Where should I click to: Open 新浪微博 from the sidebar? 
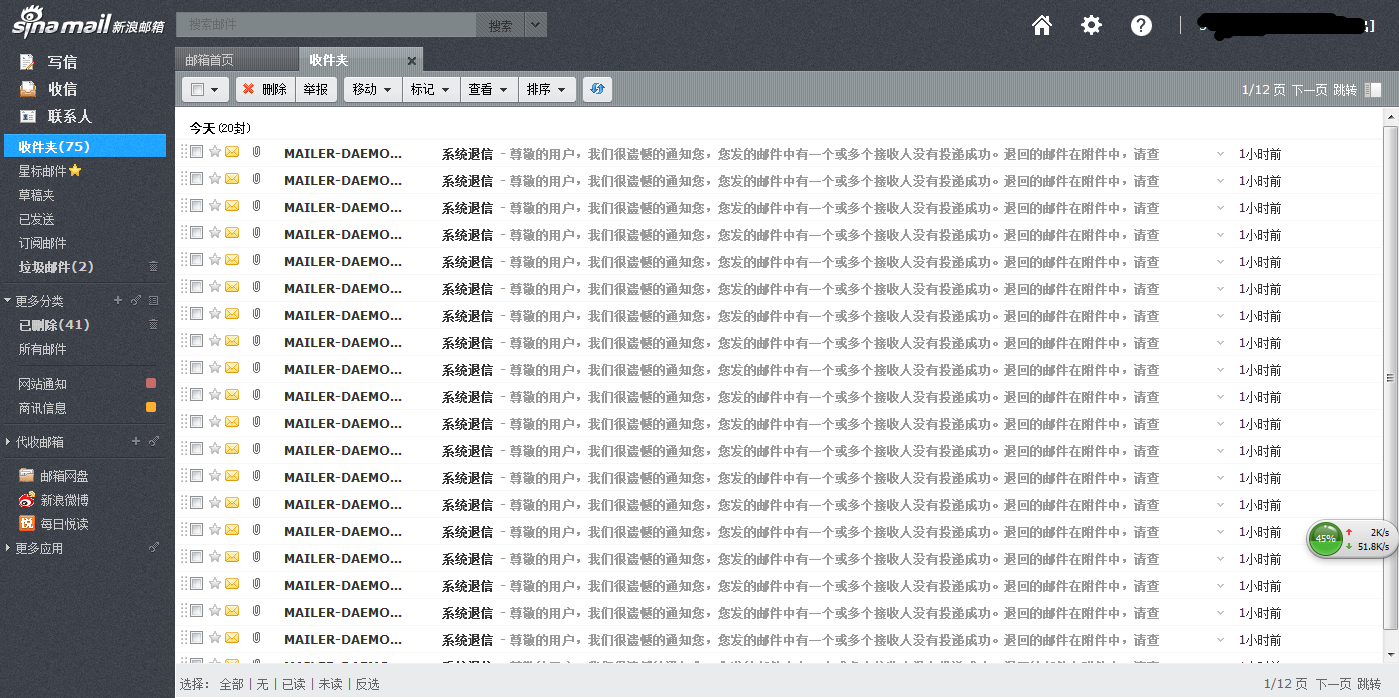[64, 500]
